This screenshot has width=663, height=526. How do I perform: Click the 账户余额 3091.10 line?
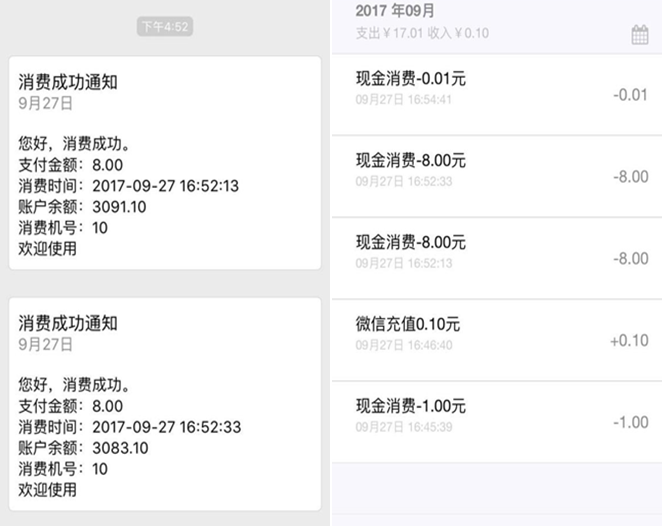pos(82,207)
